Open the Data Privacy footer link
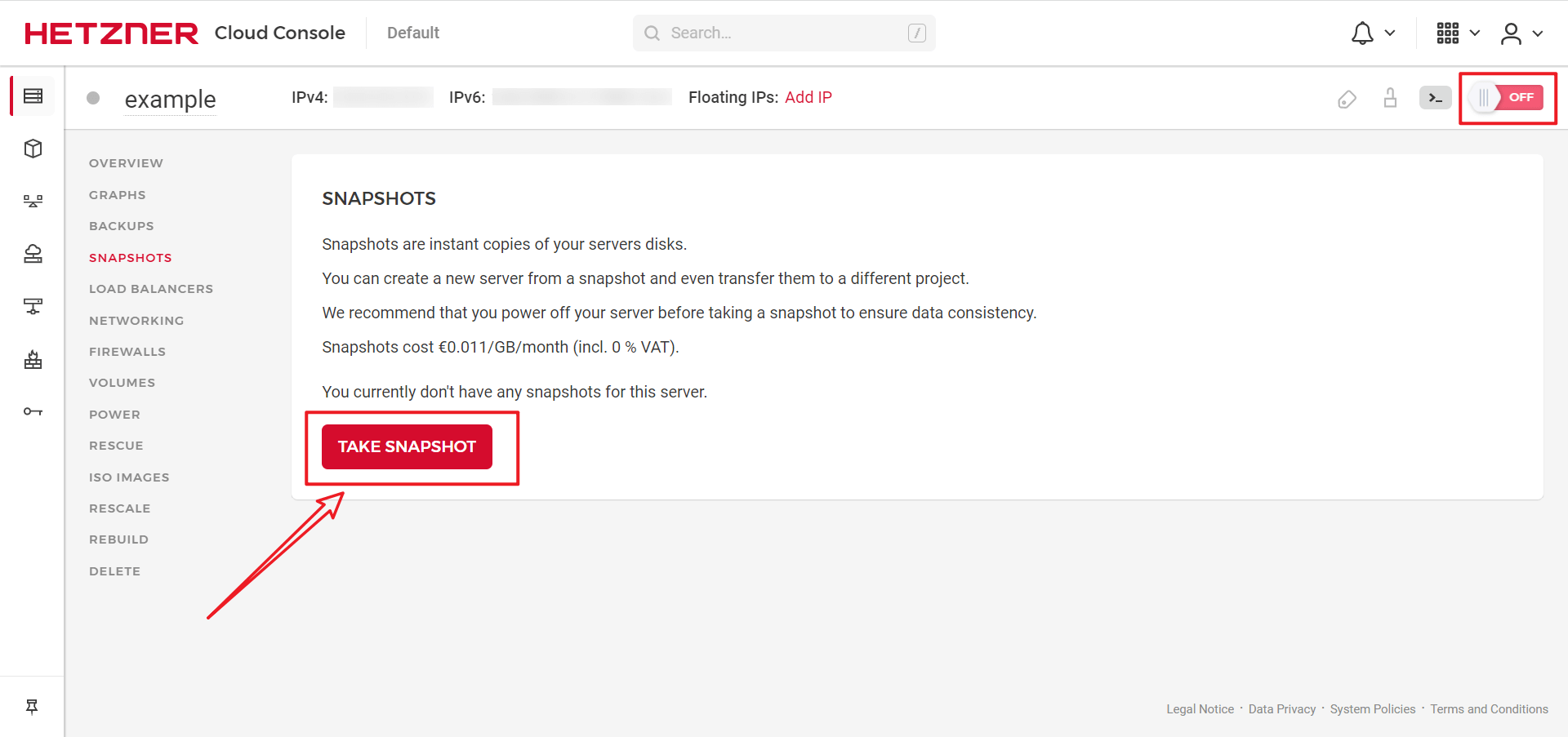 tap(1281, 709)
